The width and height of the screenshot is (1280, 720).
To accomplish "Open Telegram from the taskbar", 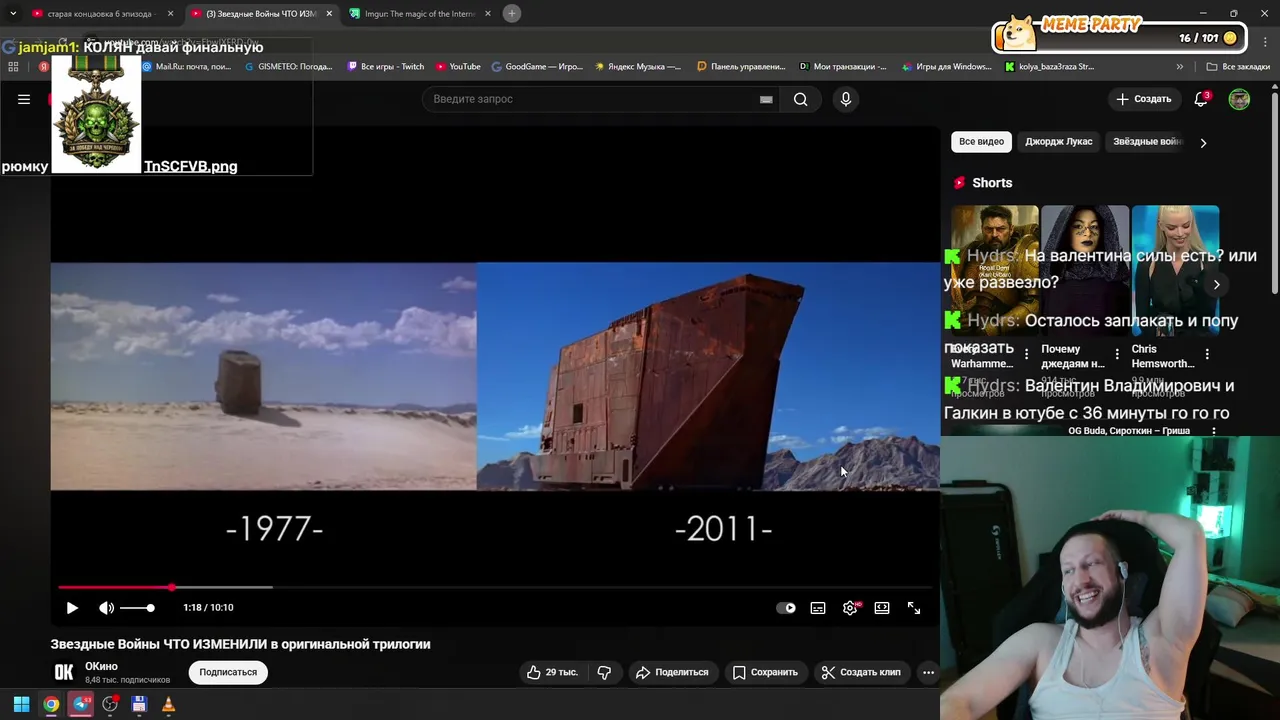I will (x=81, y=704).
